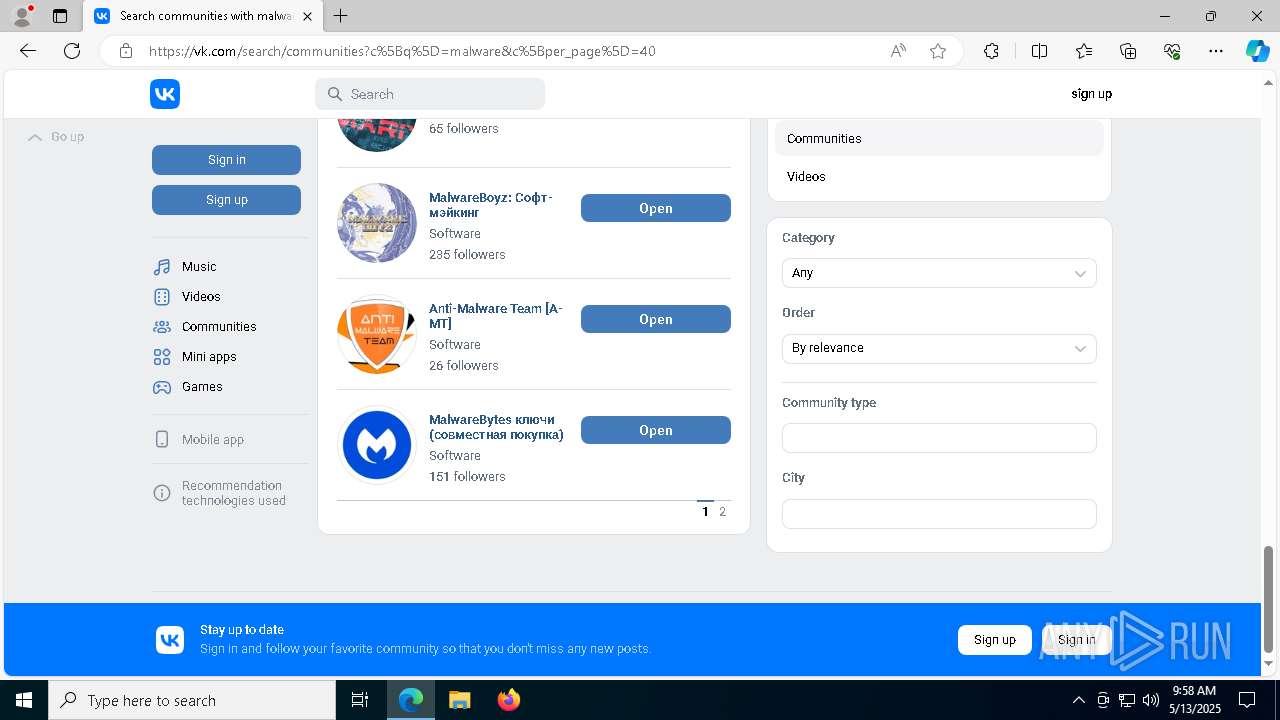Image resolution: width=1280 pixels, height=720 pixels.
Task: Expand the Category dropdown
Action: 939,273
